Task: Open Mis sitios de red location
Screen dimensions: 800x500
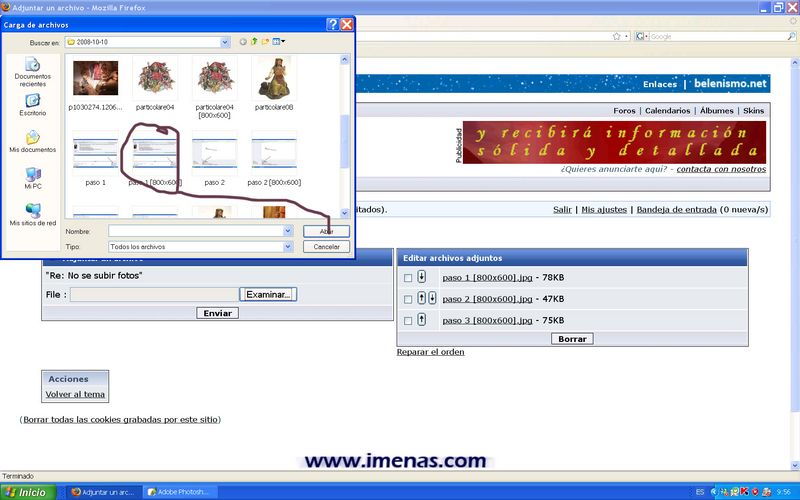Action: 32,214
